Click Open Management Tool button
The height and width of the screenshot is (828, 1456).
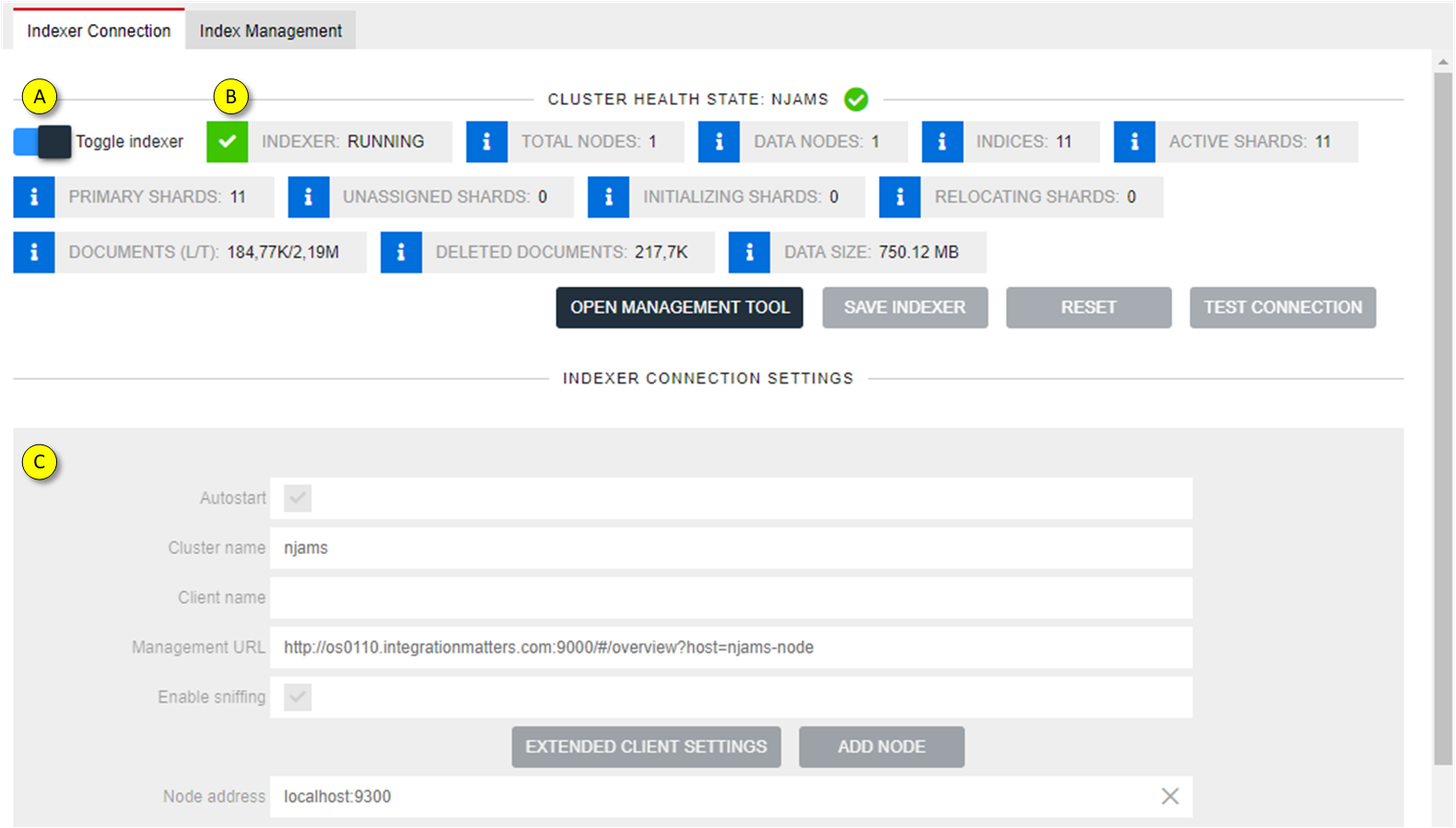pyautogui.click(x=679, y=308)
